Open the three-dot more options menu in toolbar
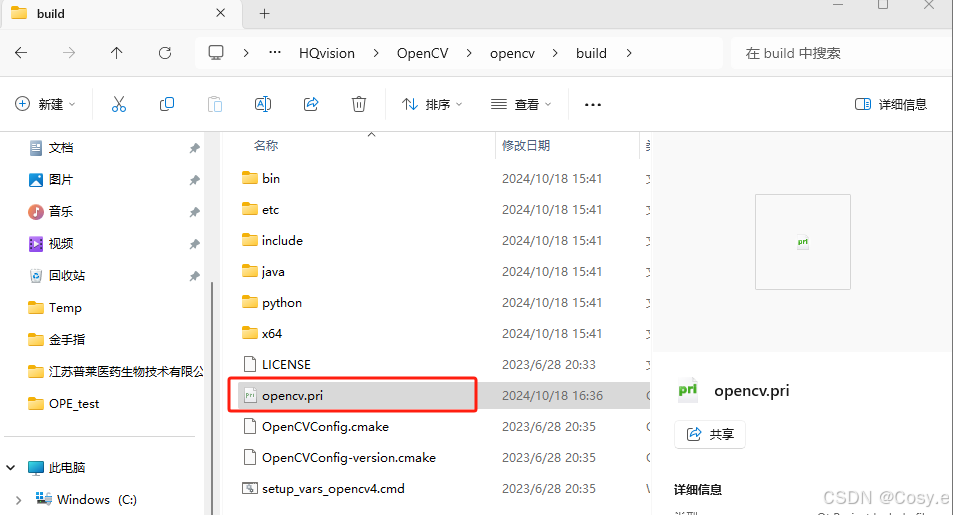This screenshot has width=953, height=515. click(593, 105)
